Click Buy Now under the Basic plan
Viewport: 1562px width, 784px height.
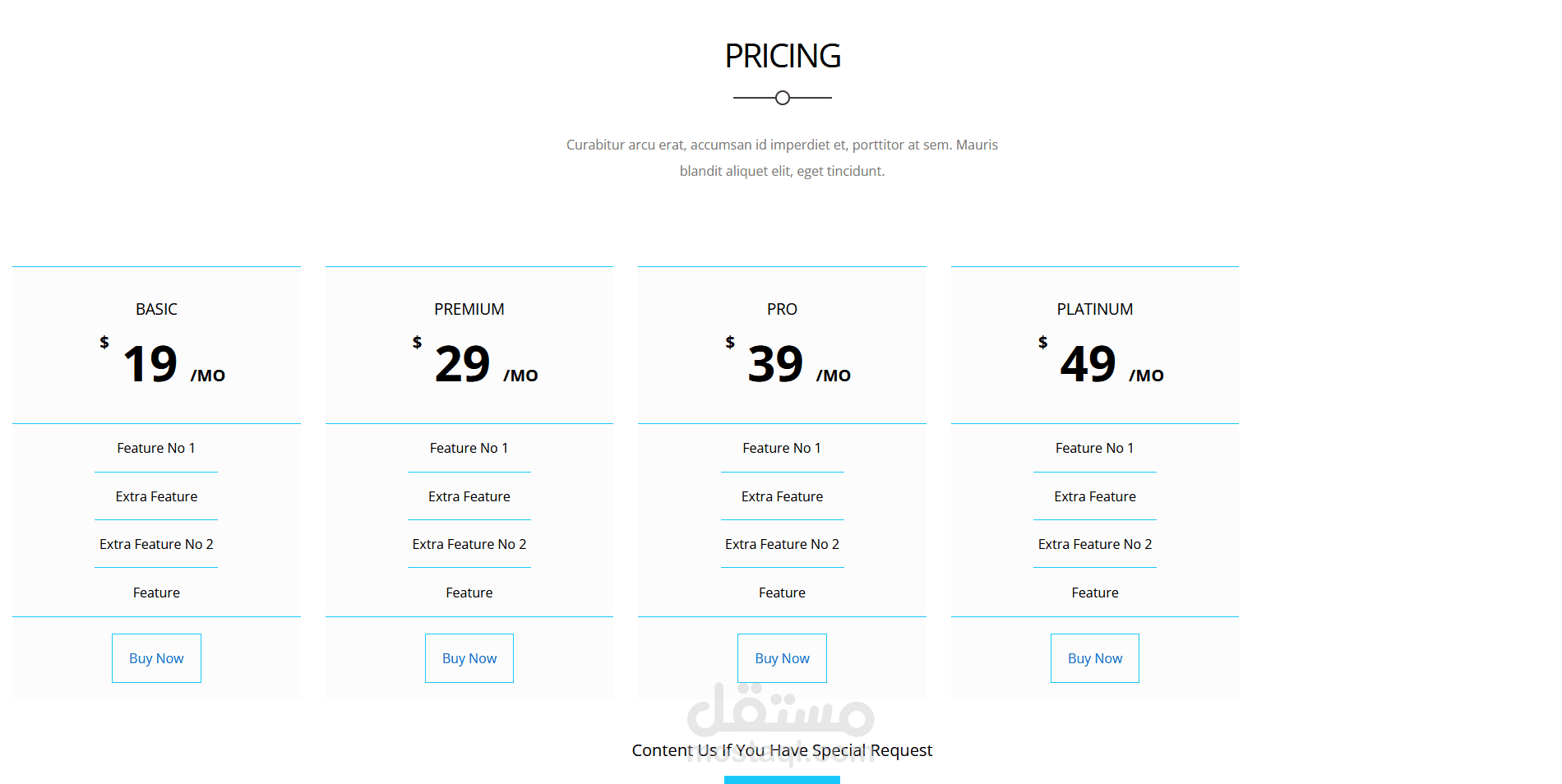(x=156, y=658)
